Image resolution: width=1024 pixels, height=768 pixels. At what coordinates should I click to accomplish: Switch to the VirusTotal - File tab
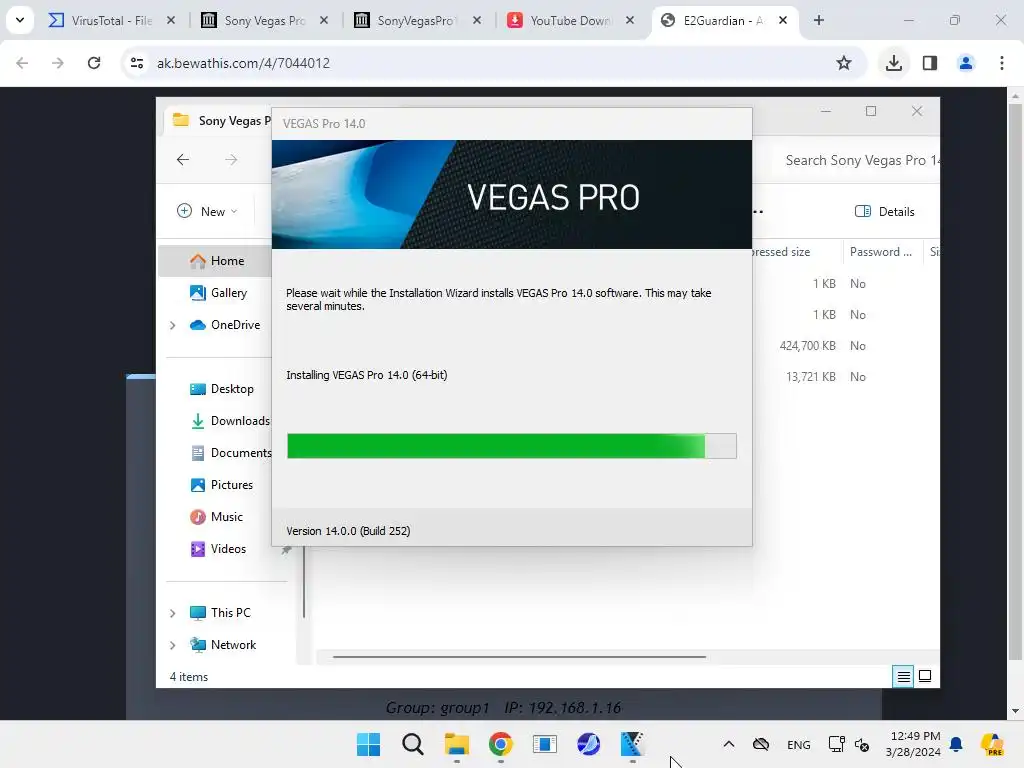pos(112,20)
